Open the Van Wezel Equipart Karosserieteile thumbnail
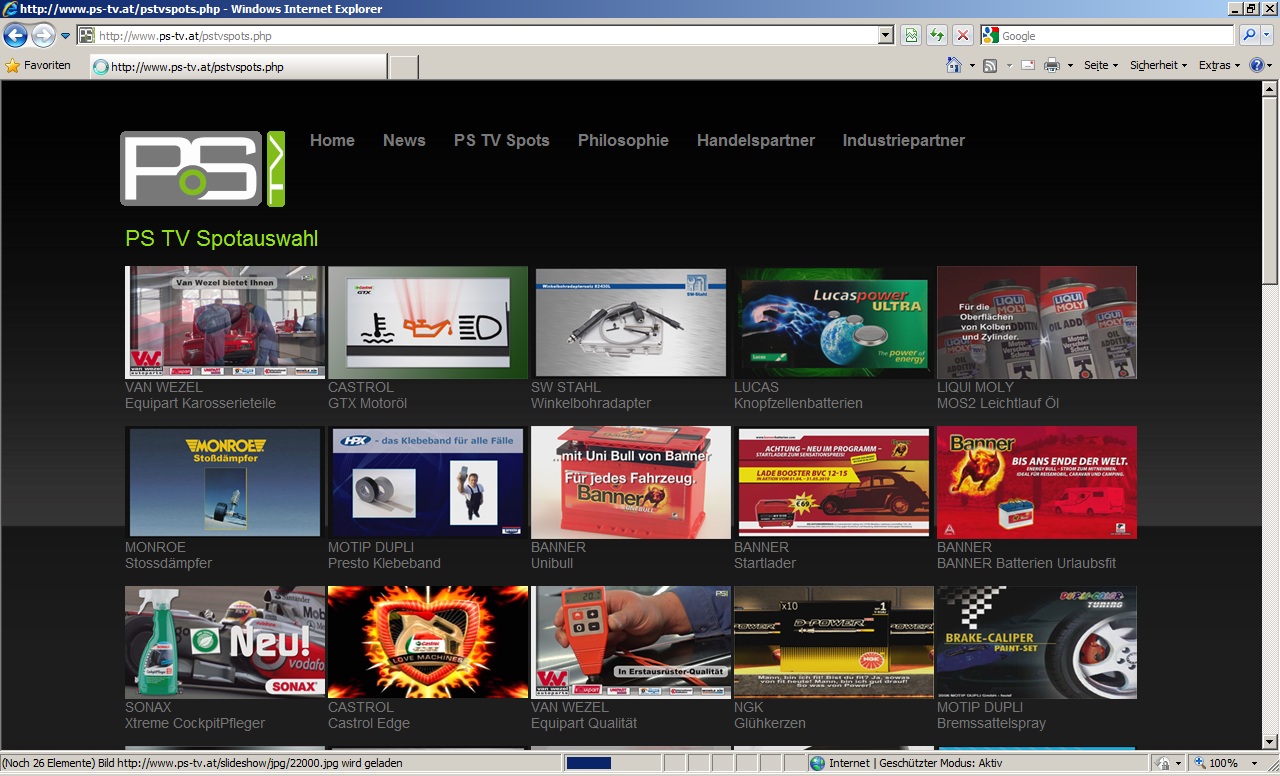The image size is (1280, 776). tap(225, 322)
